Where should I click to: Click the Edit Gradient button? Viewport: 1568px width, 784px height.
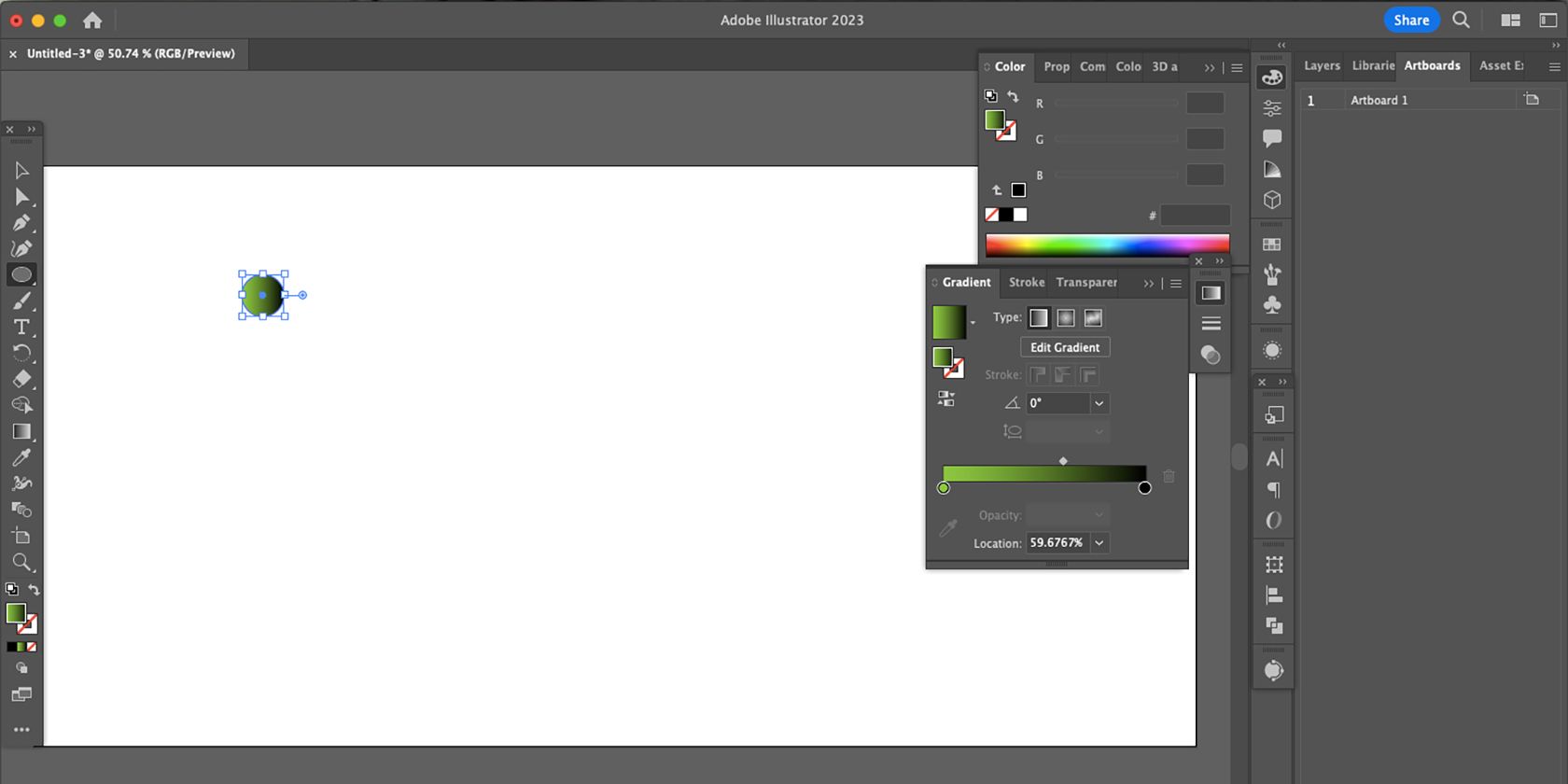[x=1065, y=347]
